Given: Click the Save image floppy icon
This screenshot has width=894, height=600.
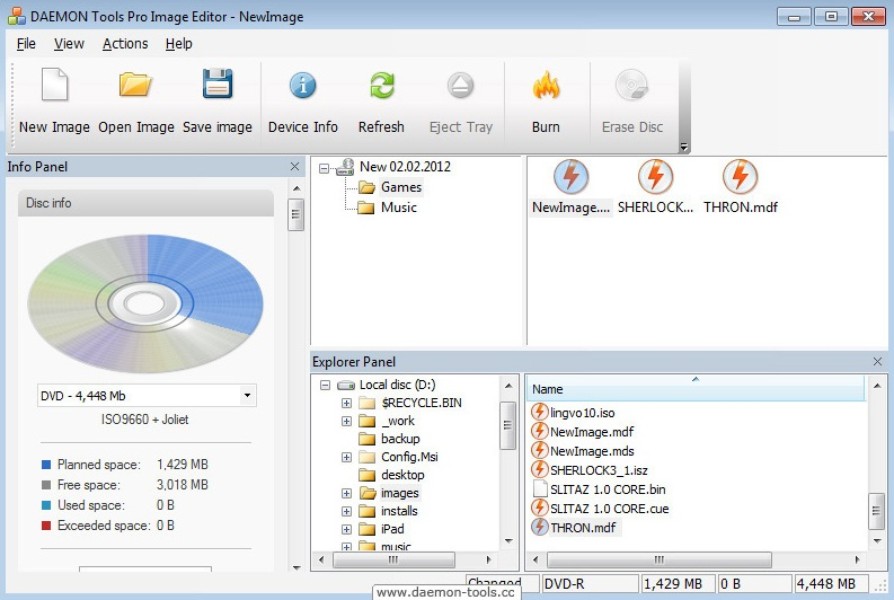Looking at the screenshot, I should click(217, 87).
